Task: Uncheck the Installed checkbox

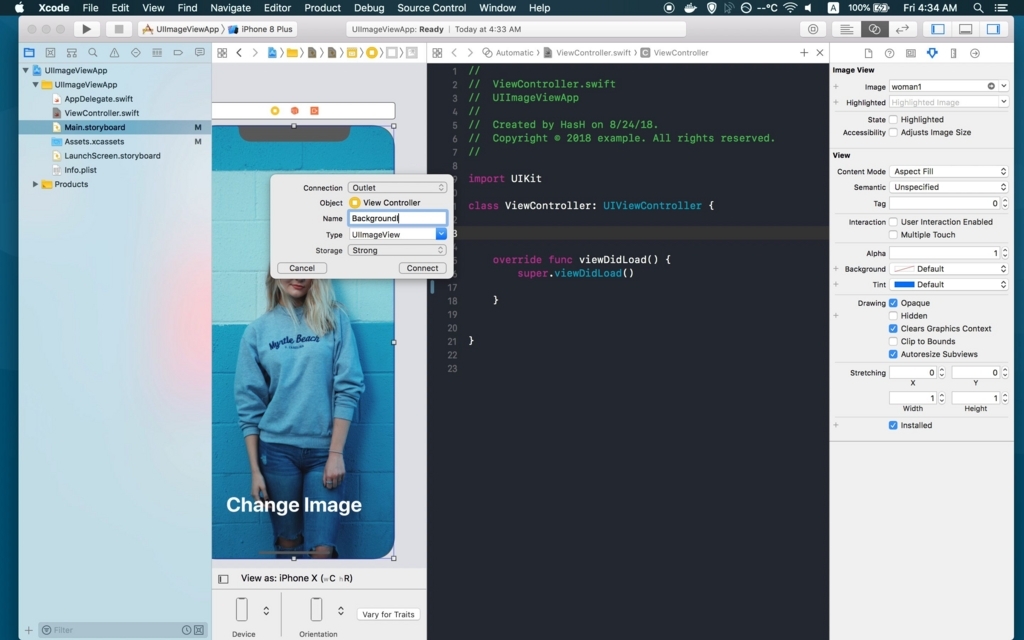Action: (x=893, y=425)
